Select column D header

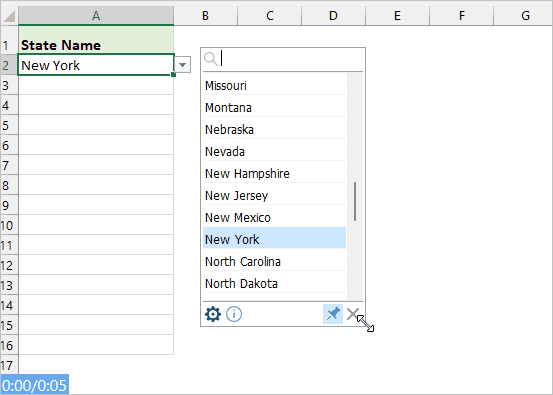click(x=334, y=16)
